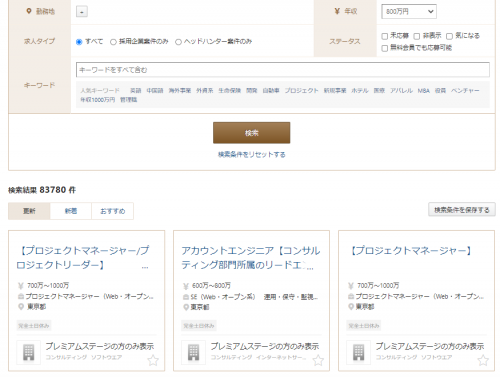Add popular keyword 英語
This screenshot has height=377, width=500.
click(136, 91)
